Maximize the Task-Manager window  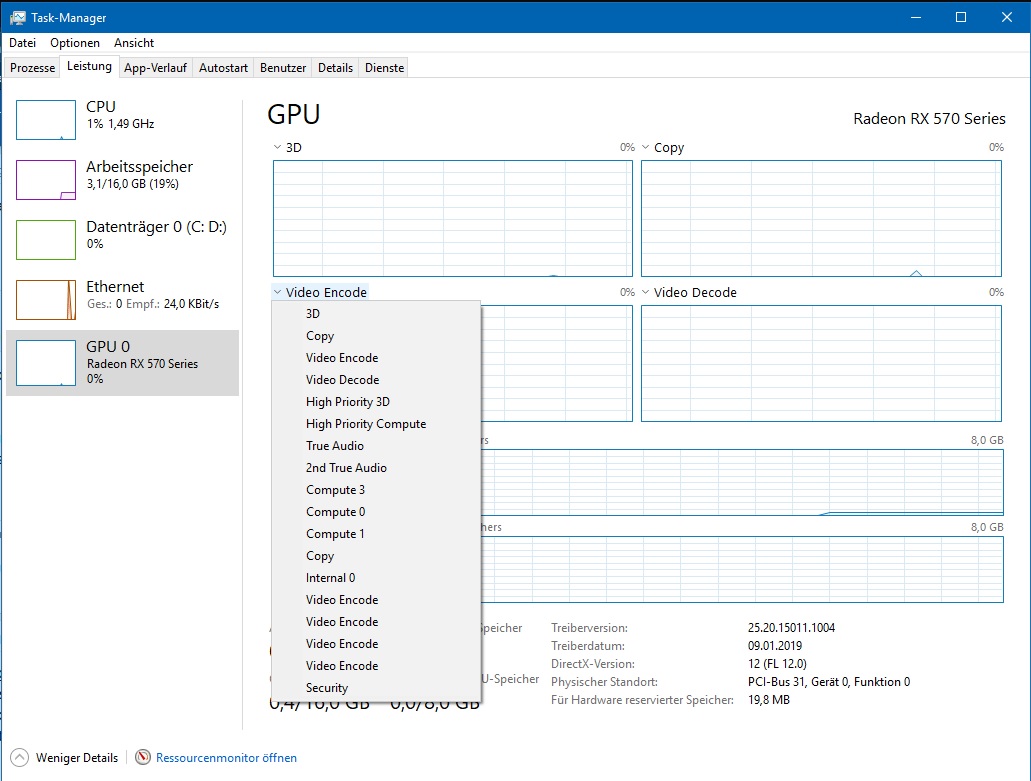pos(961,17)
